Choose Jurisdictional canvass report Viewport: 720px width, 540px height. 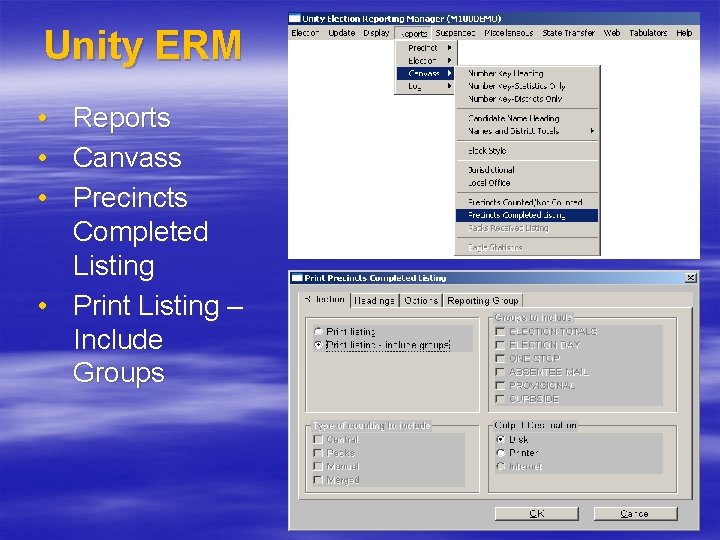tap(527, 170)
